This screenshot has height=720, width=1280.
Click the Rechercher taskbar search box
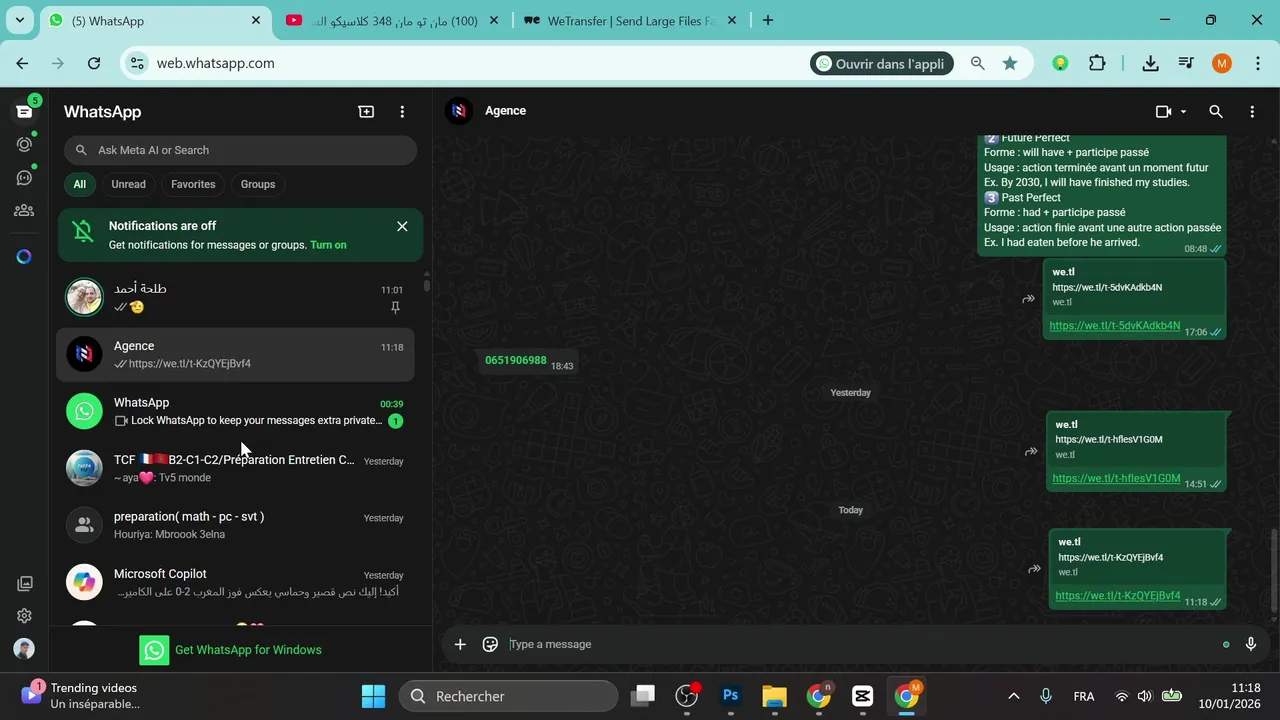(508, 696)
